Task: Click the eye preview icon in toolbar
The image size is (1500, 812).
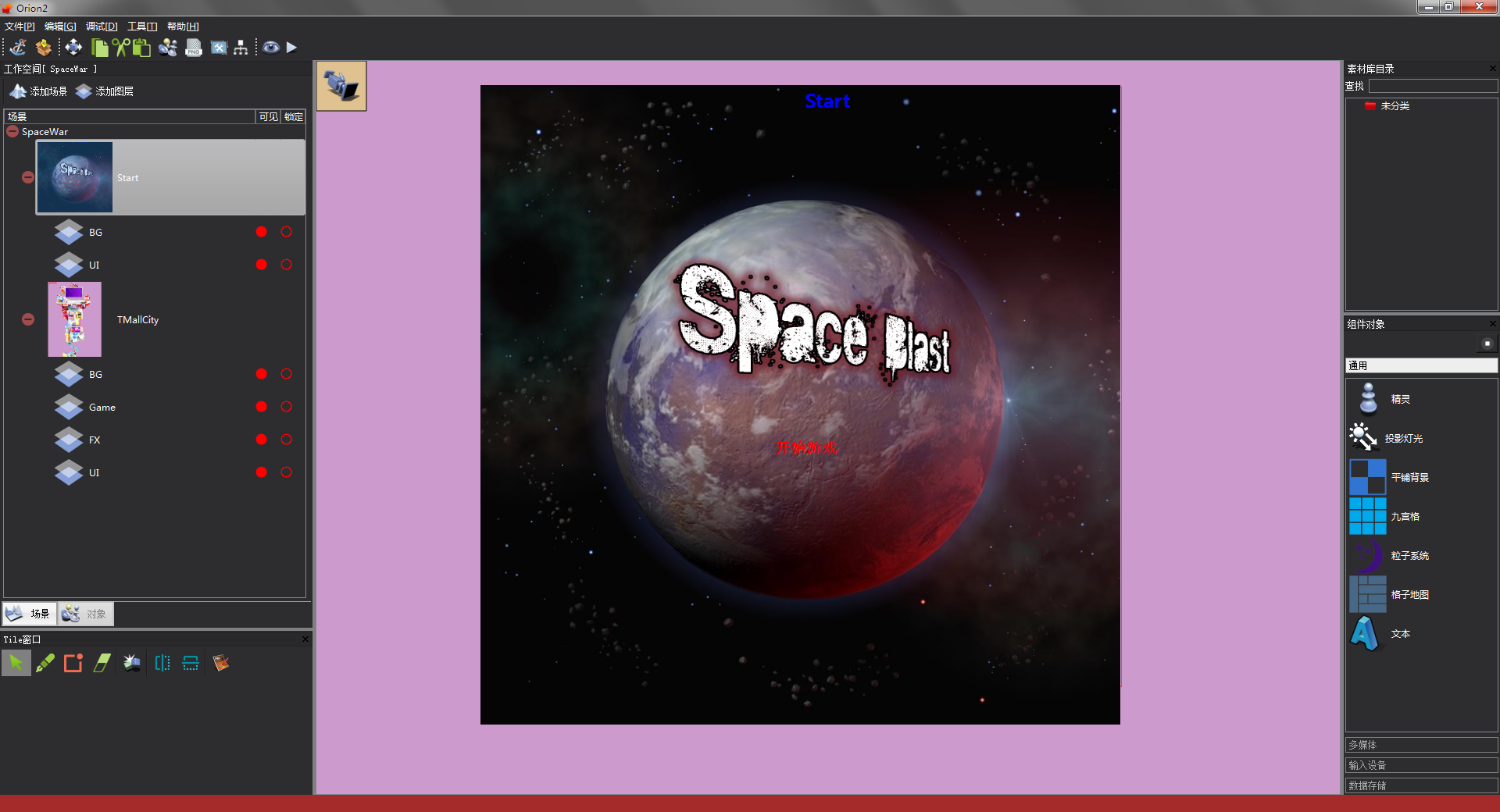Action: 270,48
